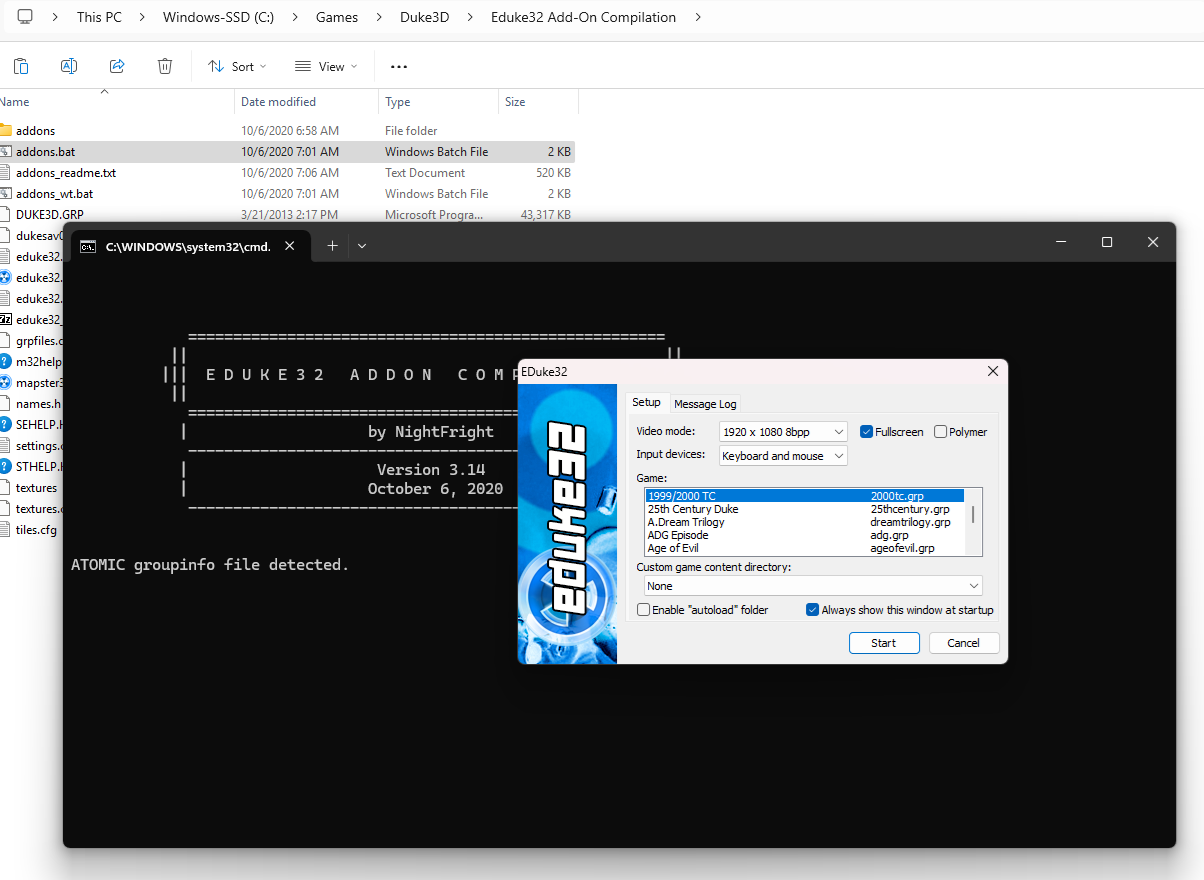Open the Input devices dropdown
Viewport: 1204px width, 880px height.
click(783, 456)
